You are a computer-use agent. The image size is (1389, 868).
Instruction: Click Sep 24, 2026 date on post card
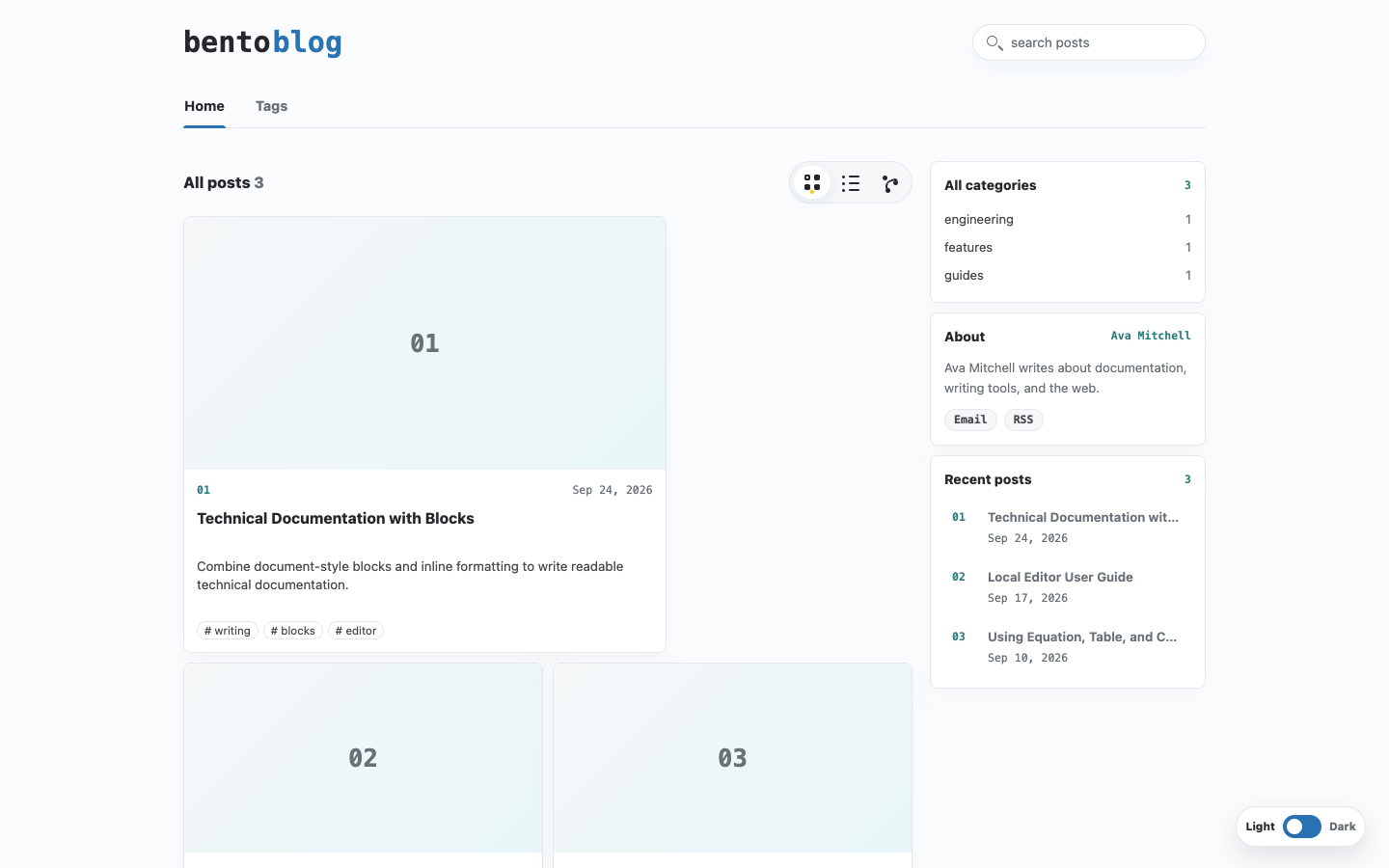(x=613, y=490)
